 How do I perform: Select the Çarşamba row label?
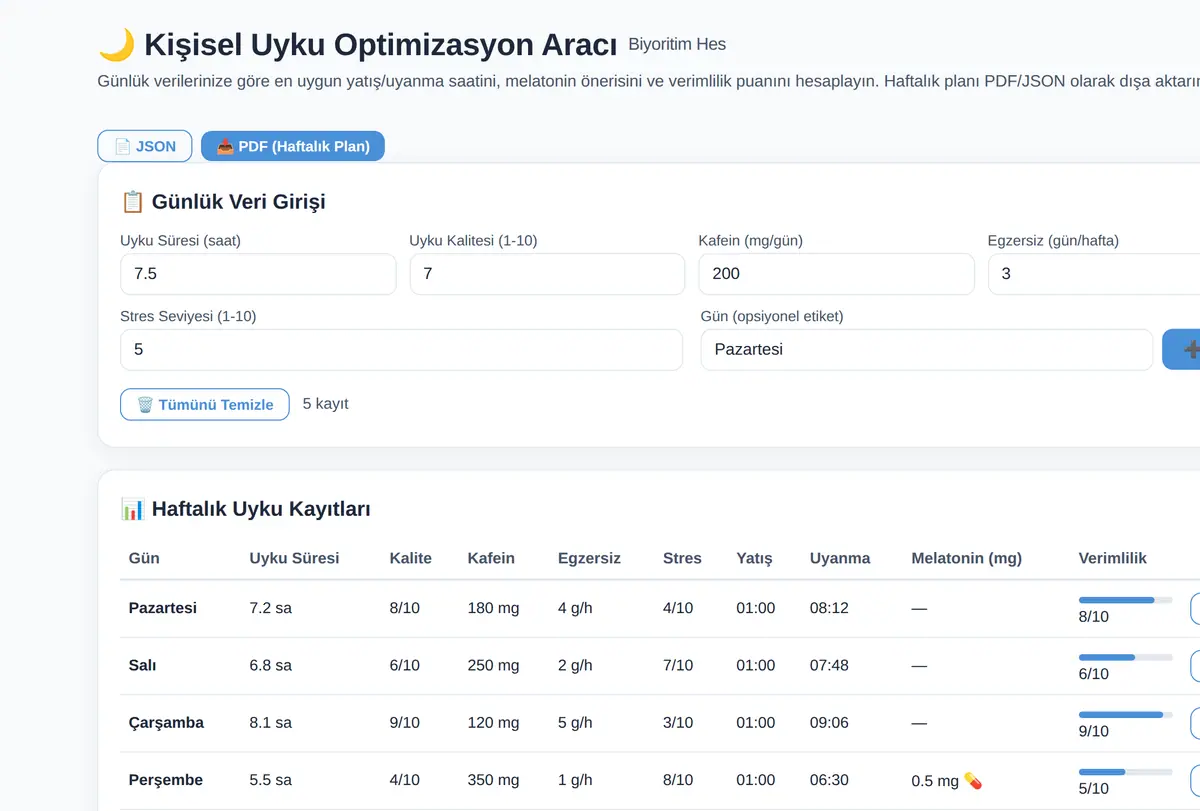click(x=166, y=722)
